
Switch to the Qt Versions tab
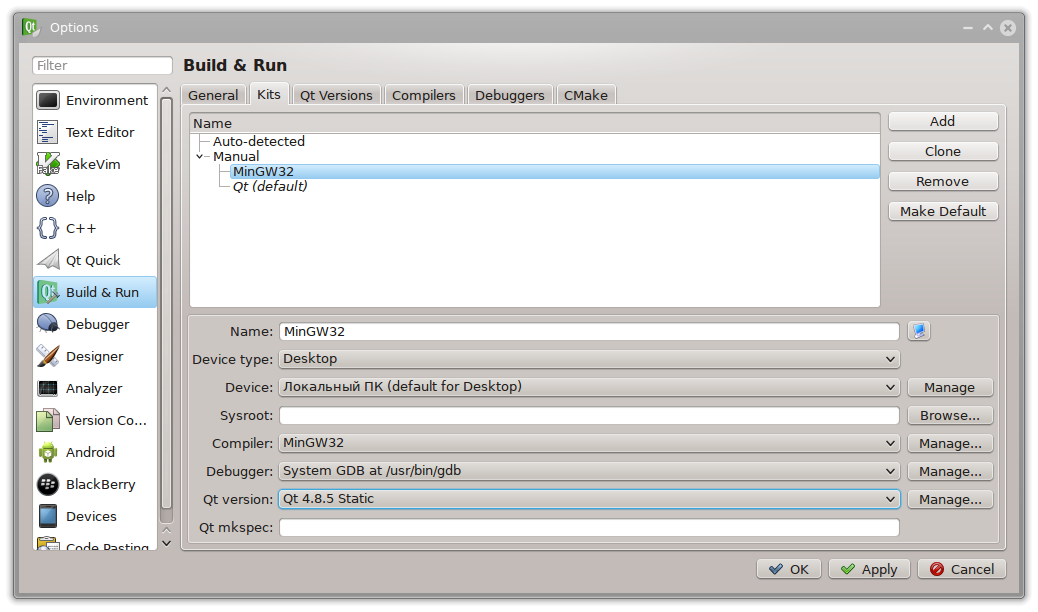tap(336, 95)
